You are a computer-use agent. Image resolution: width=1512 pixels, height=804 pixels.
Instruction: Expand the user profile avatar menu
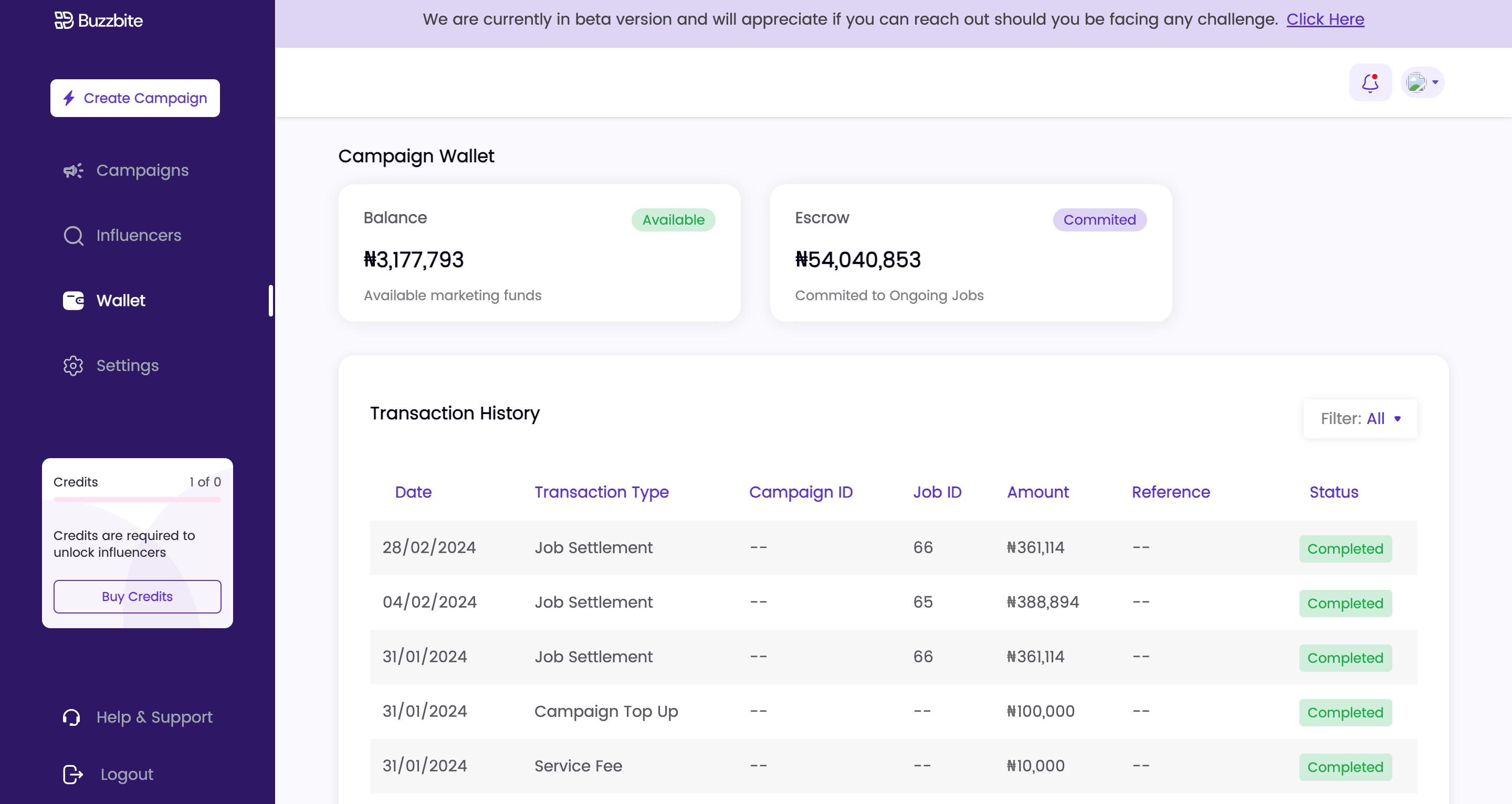[1416, 83]
